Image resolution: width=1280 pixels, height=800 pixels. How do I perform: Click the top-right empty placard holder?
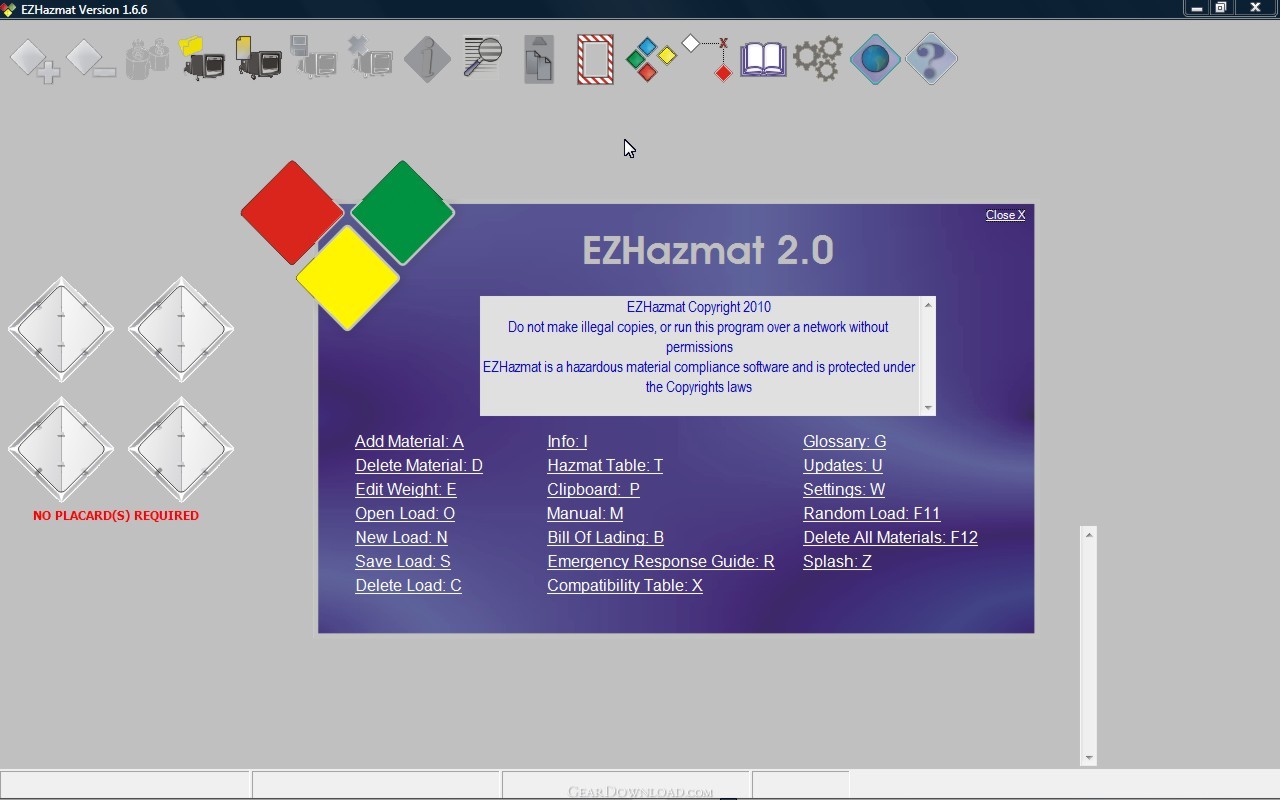[x=181, y=329]
